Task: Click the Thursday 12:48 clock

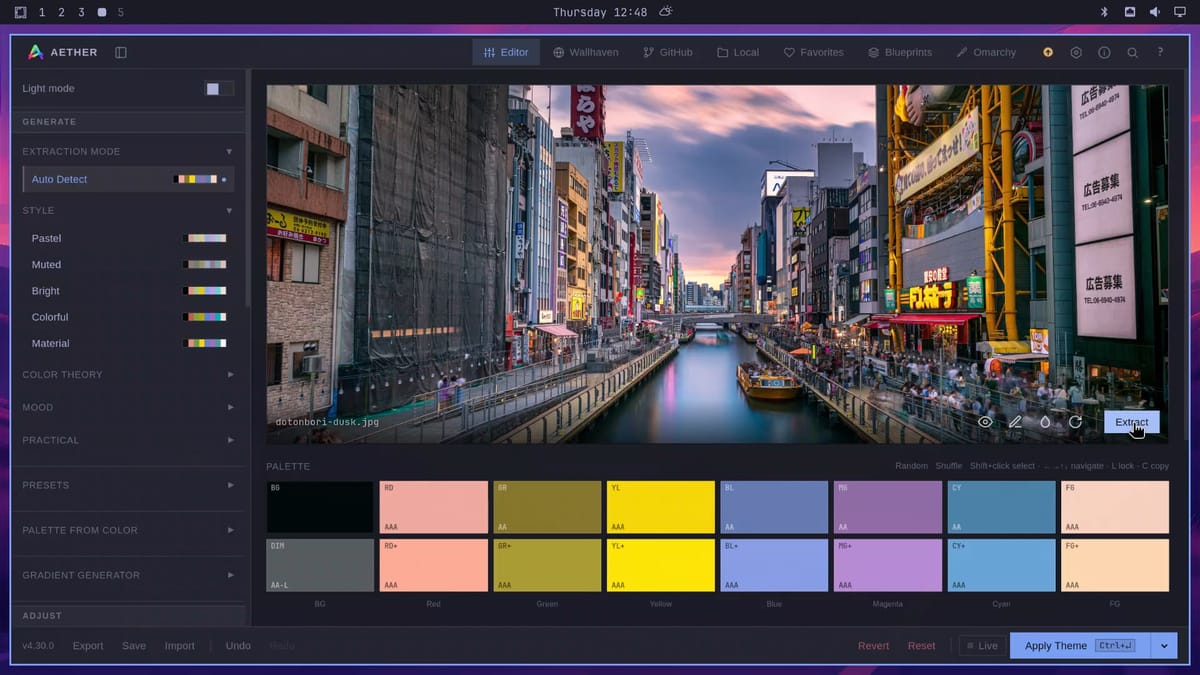Action: (x=600, y=12)
